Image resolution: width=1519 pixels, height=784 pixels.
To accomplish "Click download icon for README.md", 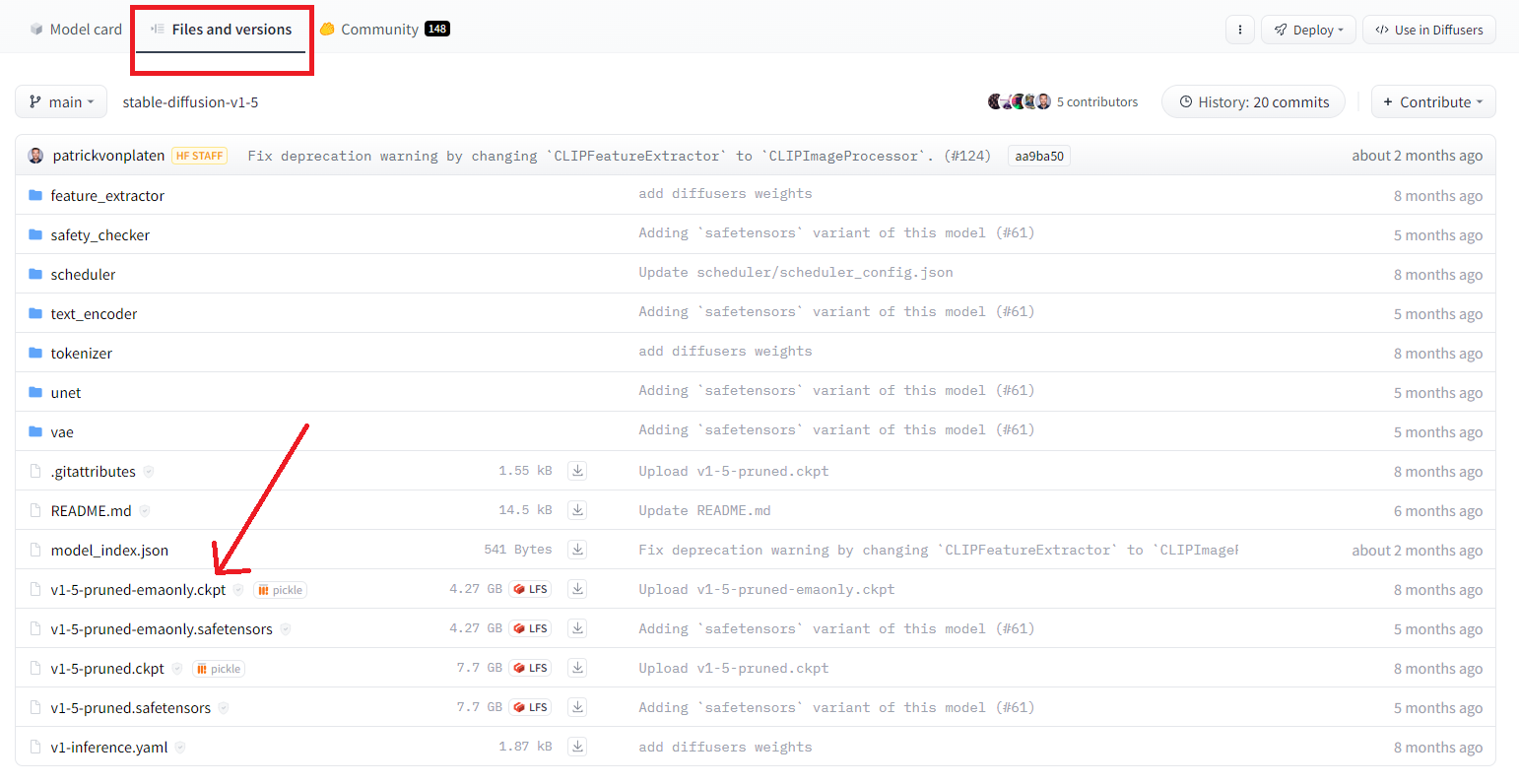I will 578,510.
